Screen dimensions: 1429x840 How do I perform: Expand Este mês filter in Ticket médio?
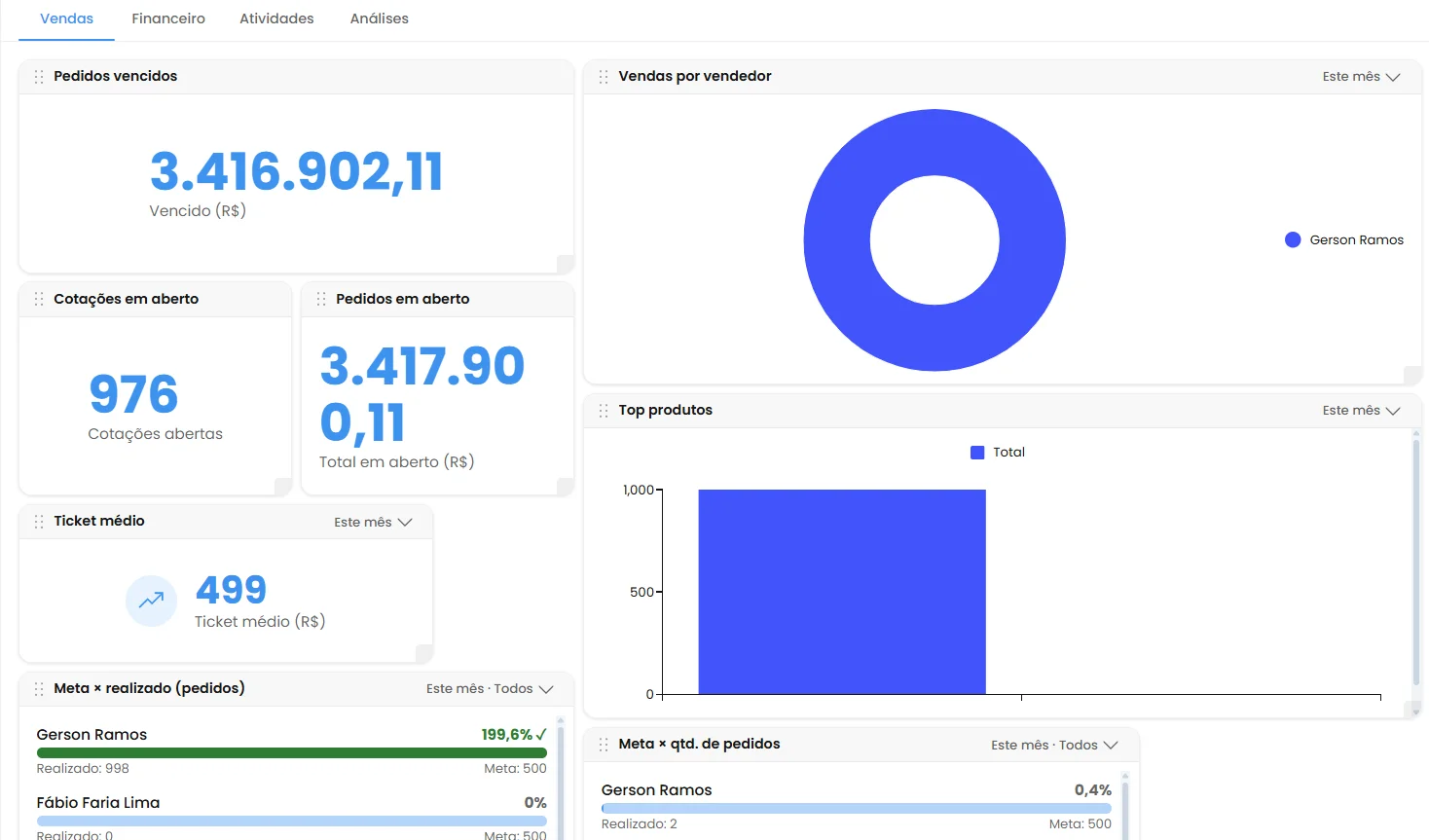coord(373,523)
